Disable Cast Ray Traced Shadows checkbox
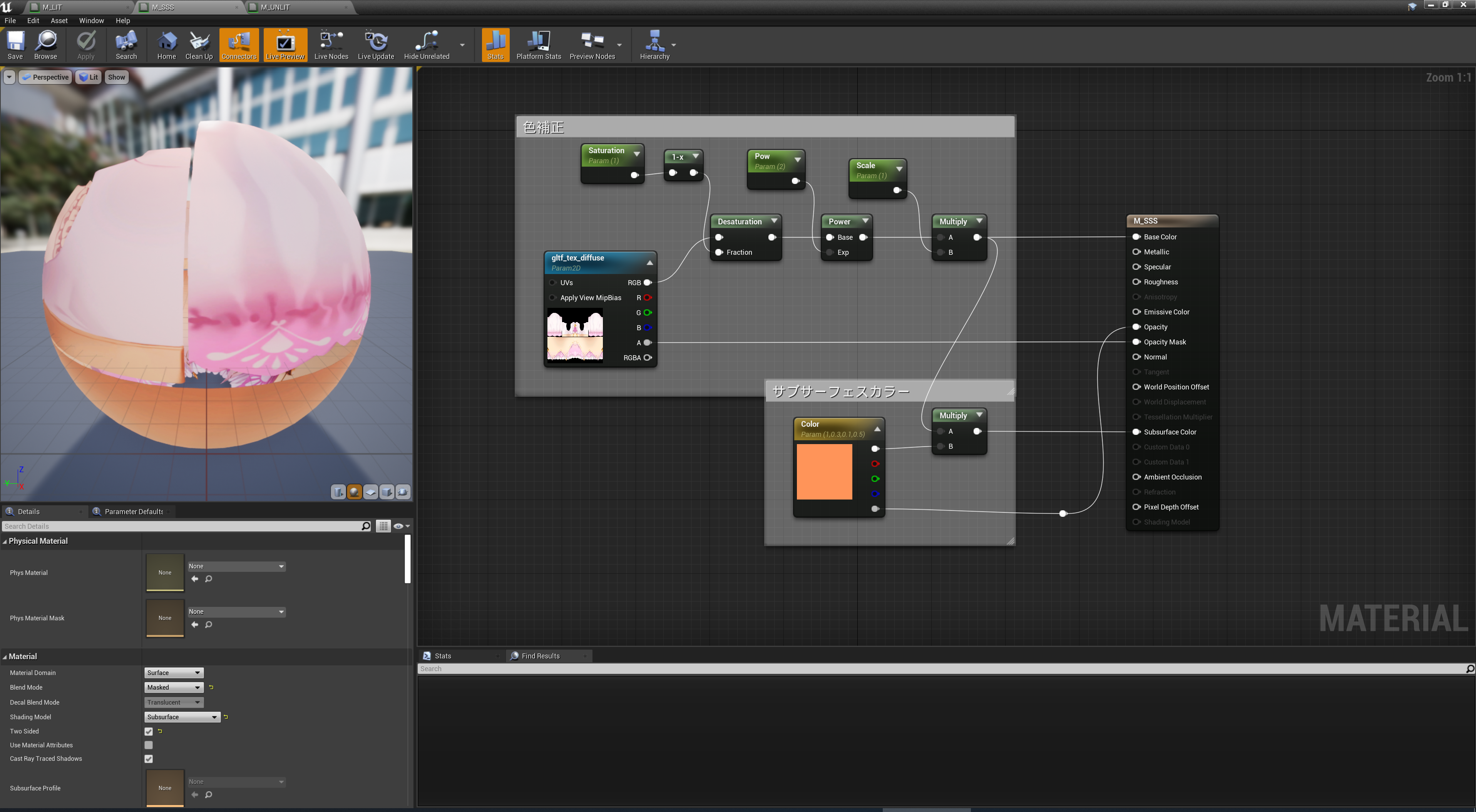The width and height of the screenshot is (1476, 812). (148, 759)
